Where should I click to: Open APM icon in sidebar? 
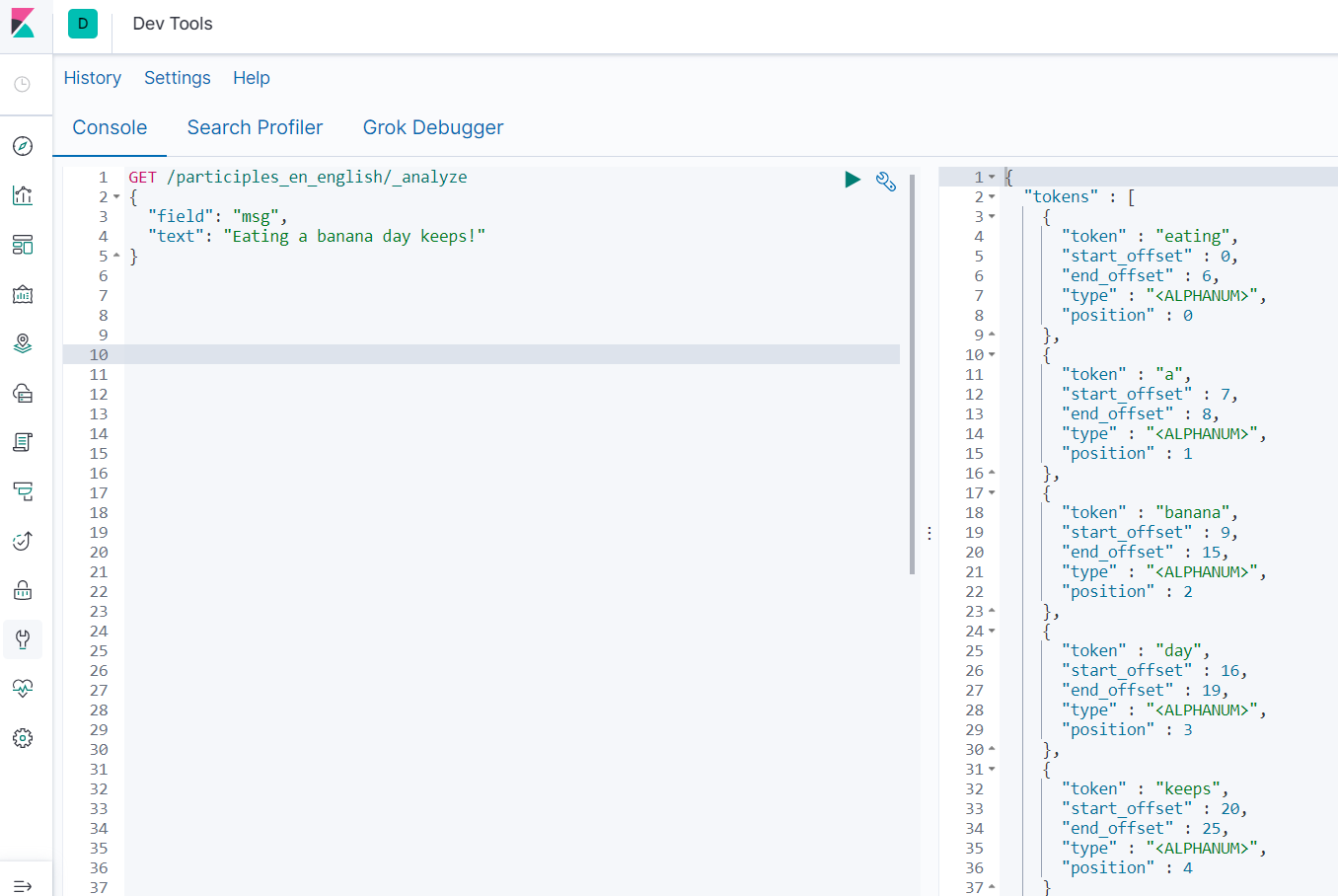23,491
